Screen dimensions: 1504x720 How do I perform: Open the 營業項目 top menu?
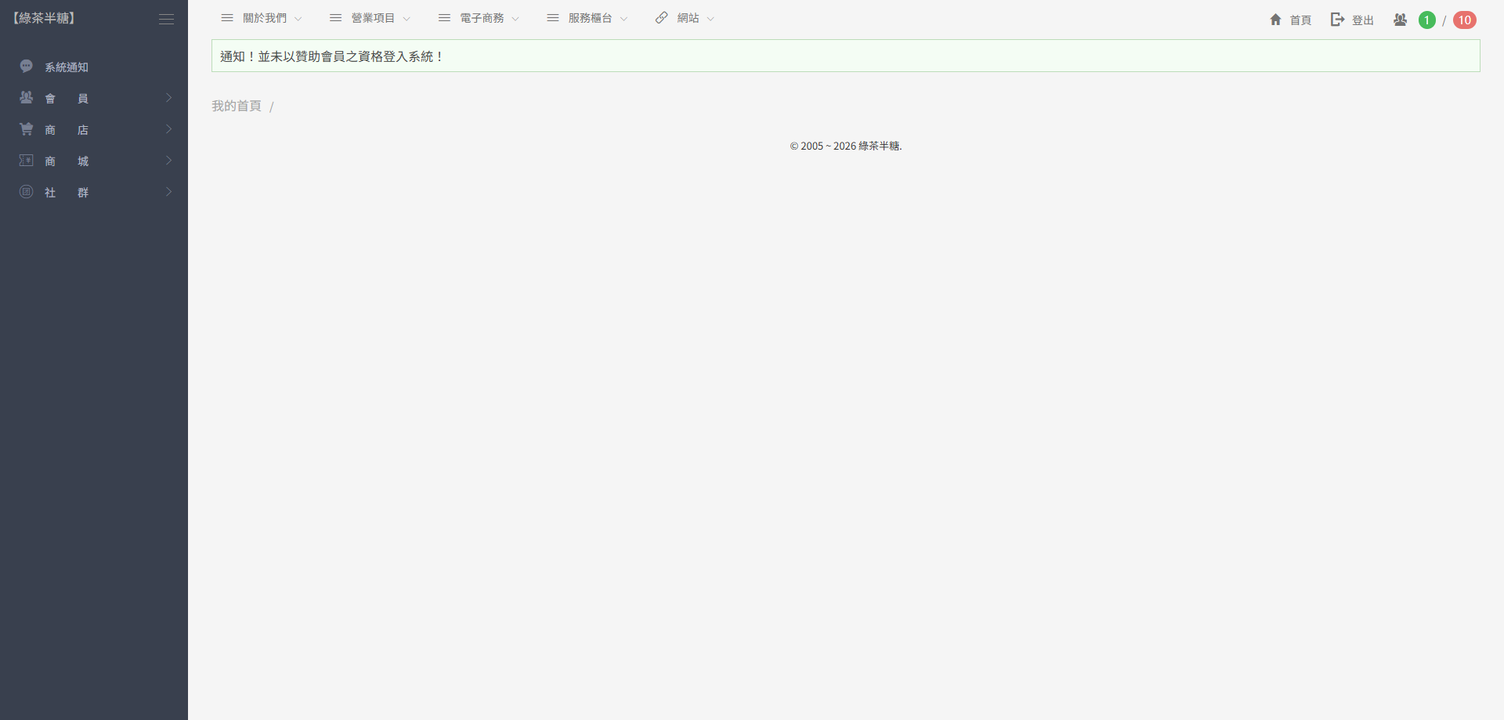pos(372,18)
